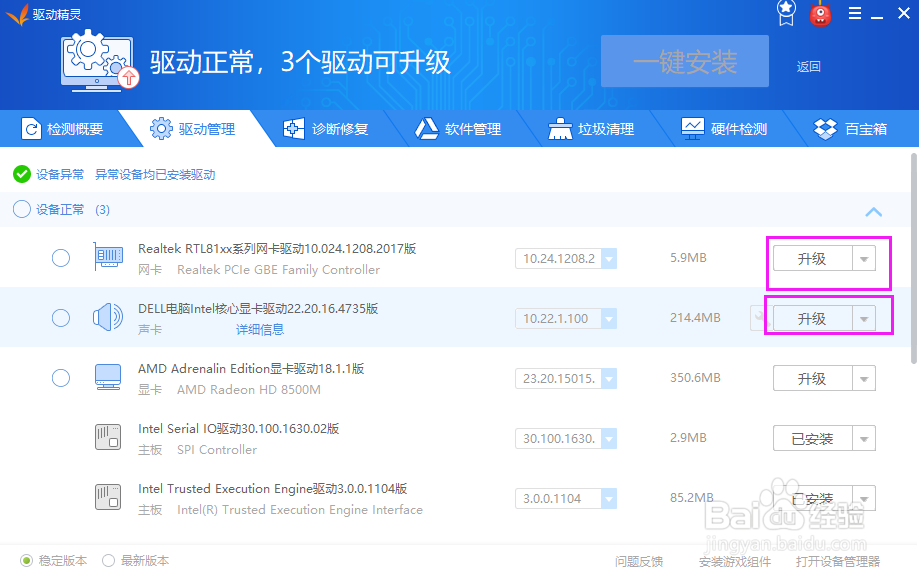Image resolution: width=919 pixels, height=576 pixels.
Task: Open version dropdown 10.22.1.100
Action: point(609,318)
